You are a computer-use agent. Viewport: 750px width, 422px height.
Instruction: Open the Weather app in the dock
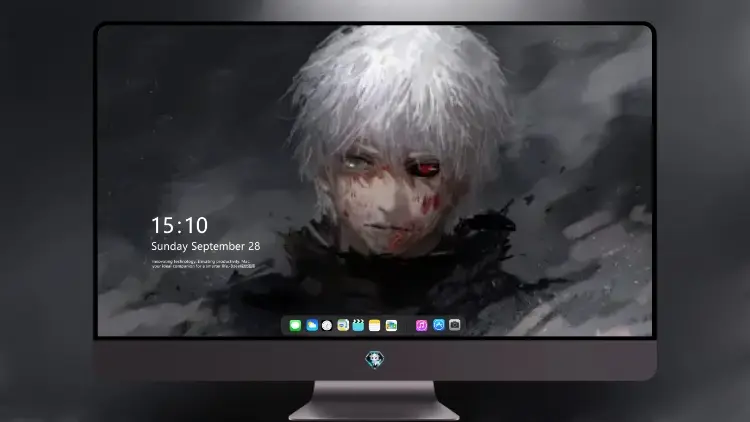pos(311,325)
